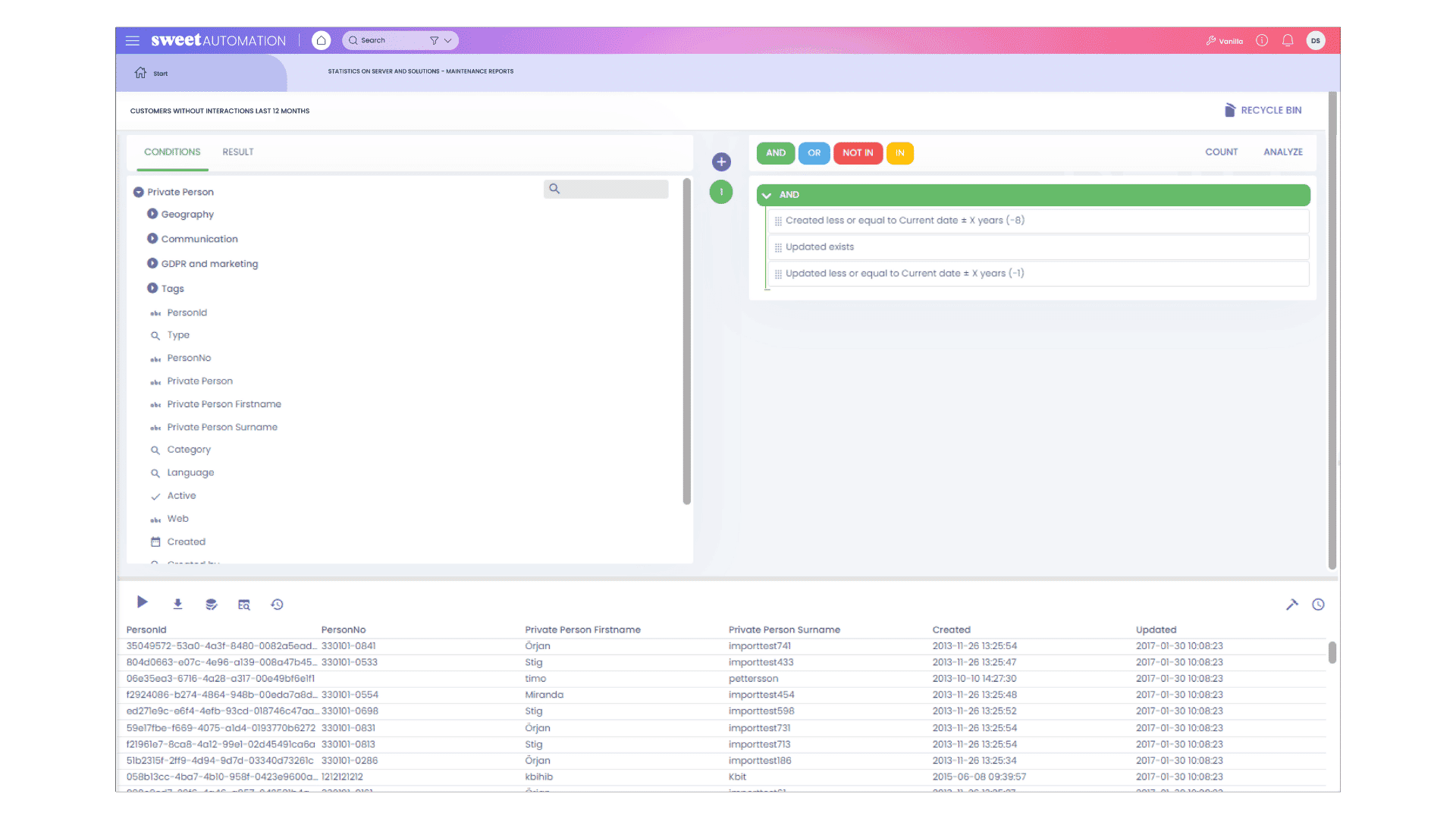Switch to the Result tab

pyautogui.click(x=238, y=152)
